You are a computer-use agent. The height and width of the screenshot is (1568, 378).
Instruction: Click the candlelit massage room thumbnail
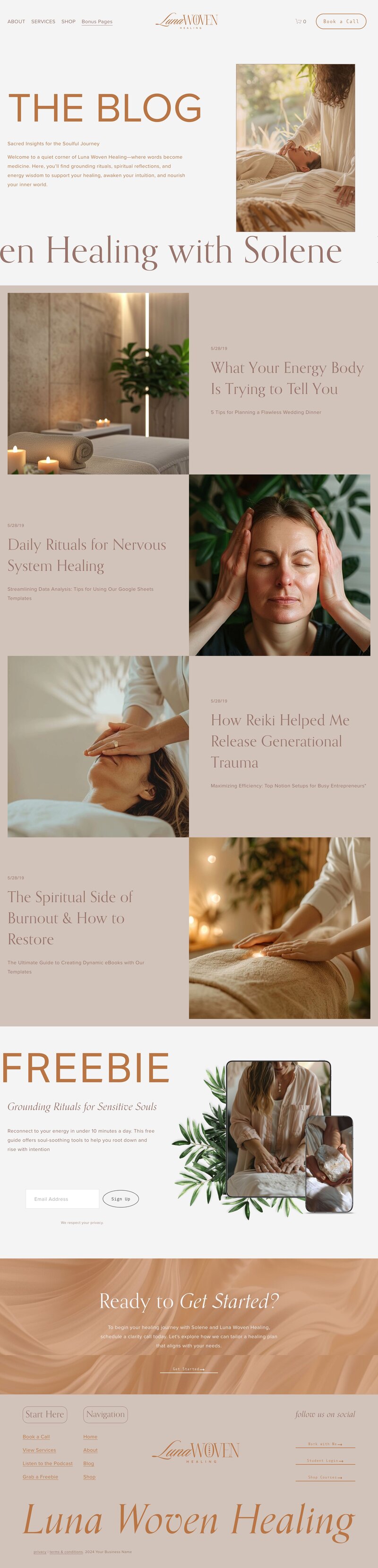(98, 383)
